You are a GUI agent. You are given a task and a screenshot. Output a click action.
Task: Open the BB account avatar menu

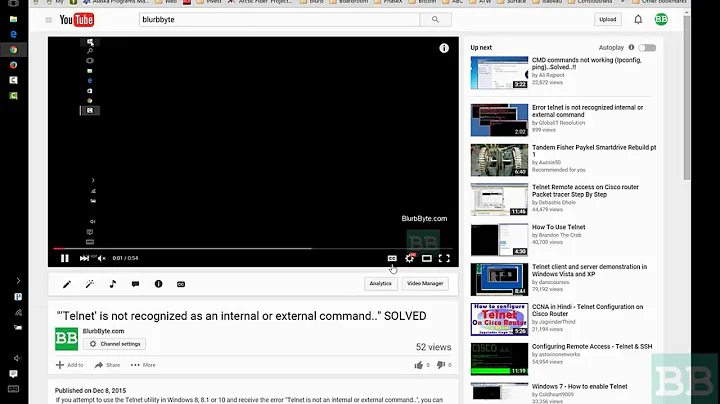point(661,19)
